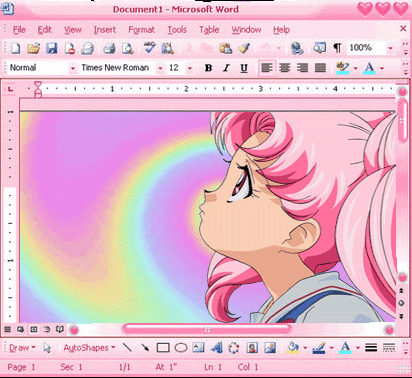Toggle Show/Hide paragraph marks
412x378 pixels.
[x=337, y=49]
